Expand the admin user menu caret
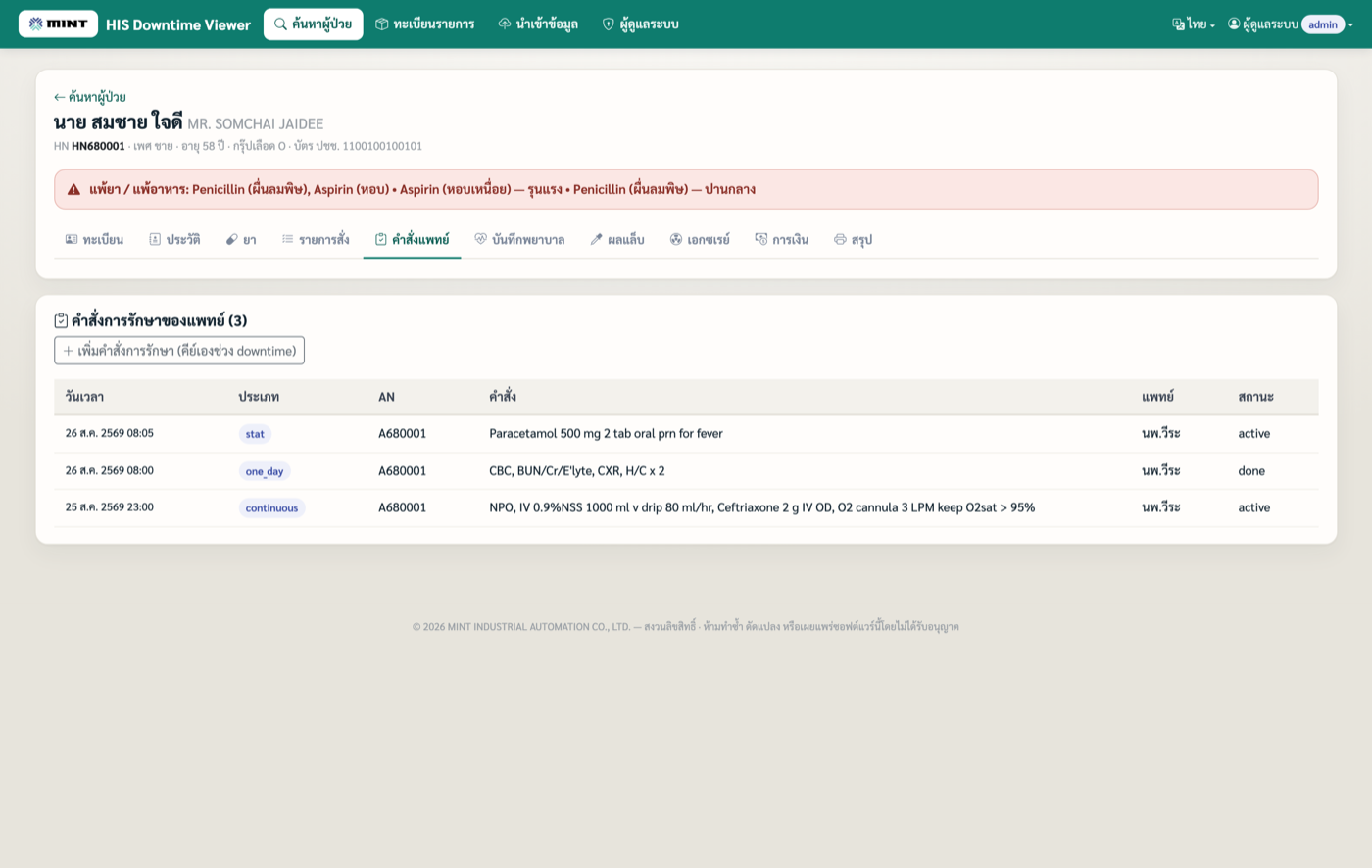Image resolution: width=1372 pixels, height=868 pixels. click(1350, 24)
